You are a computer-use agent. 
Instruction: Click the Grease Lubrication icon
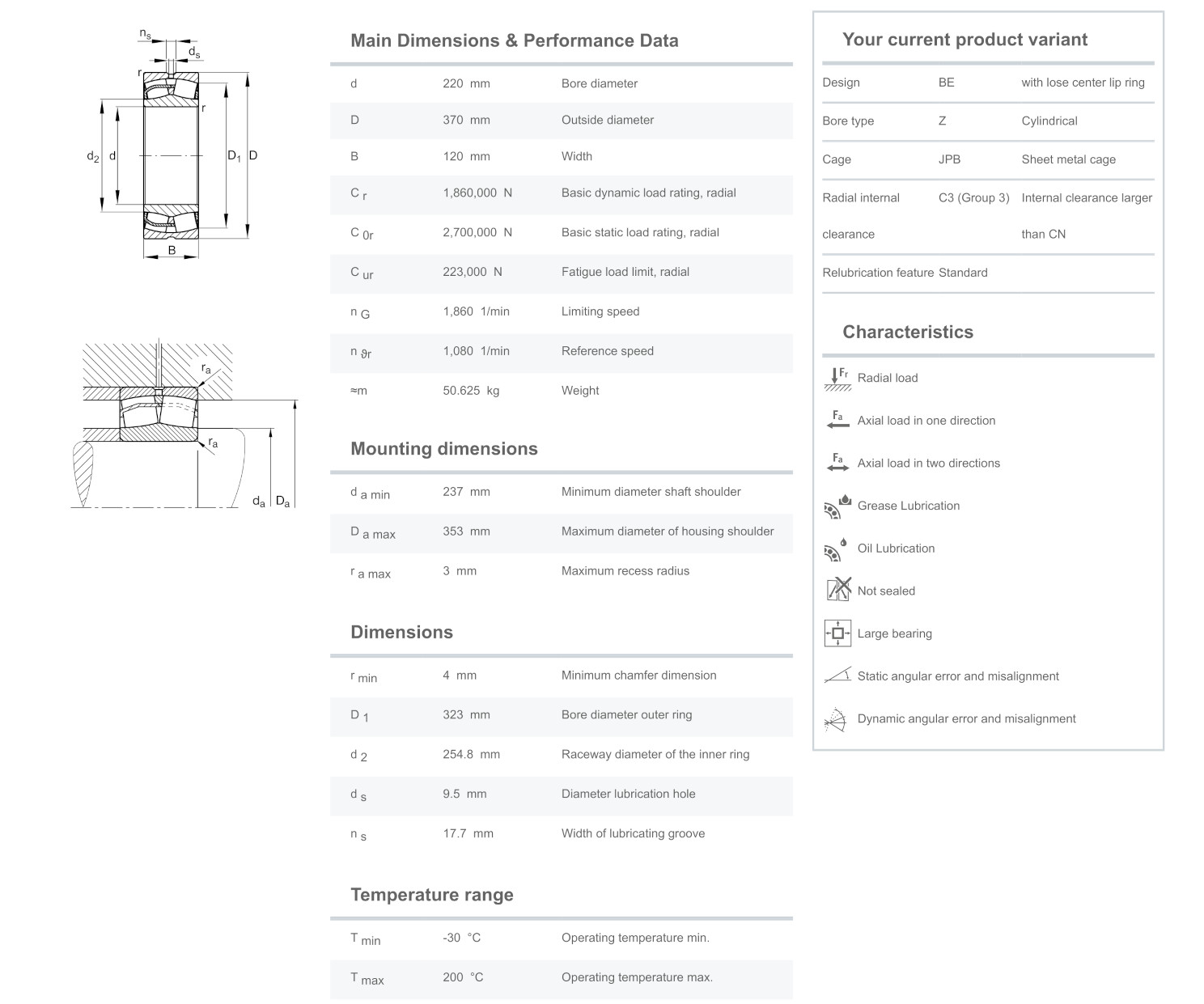pyautogui.click(x=837, y=506)
